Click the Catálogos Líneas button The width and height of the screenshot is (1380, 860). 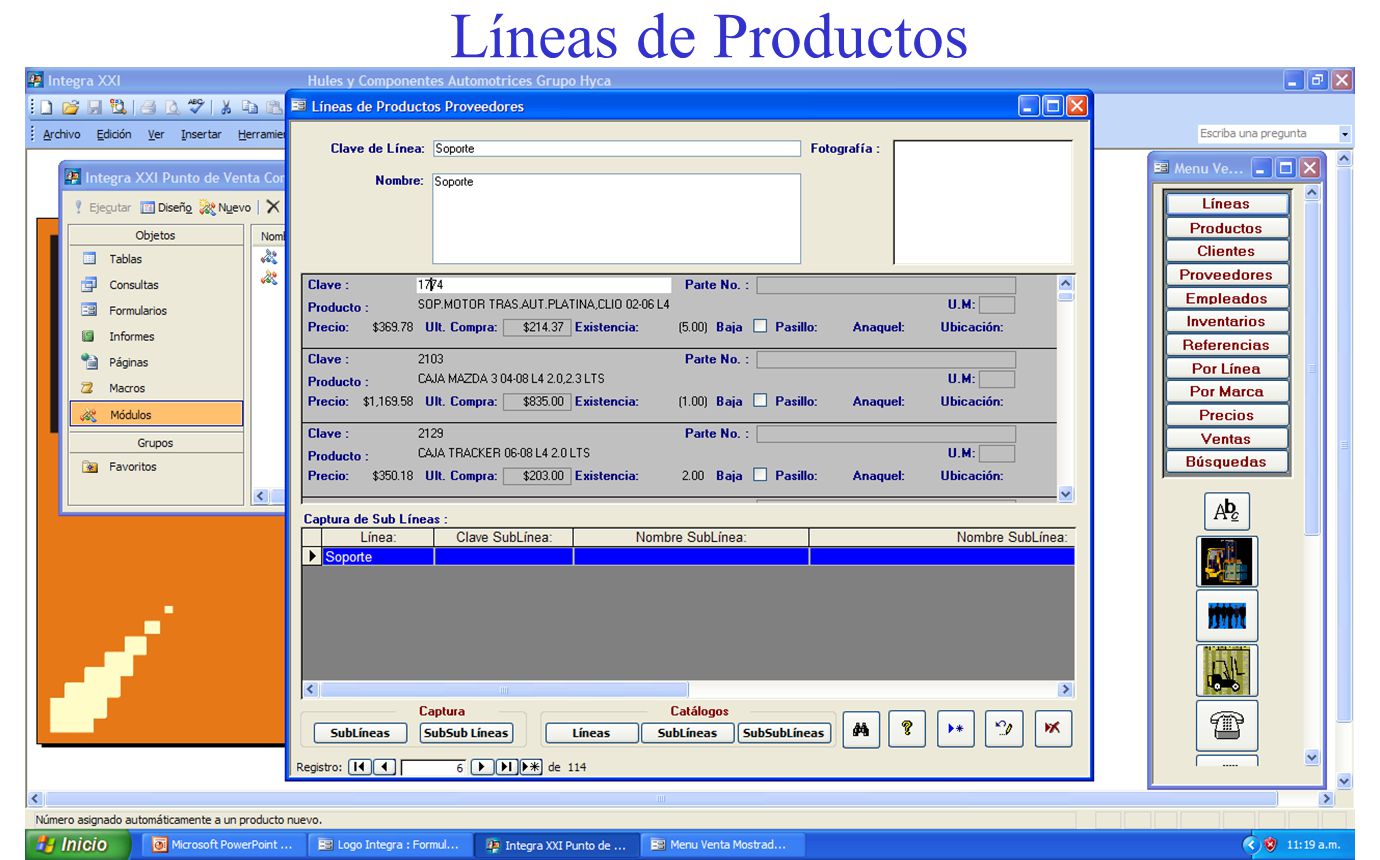click(591, 733)
